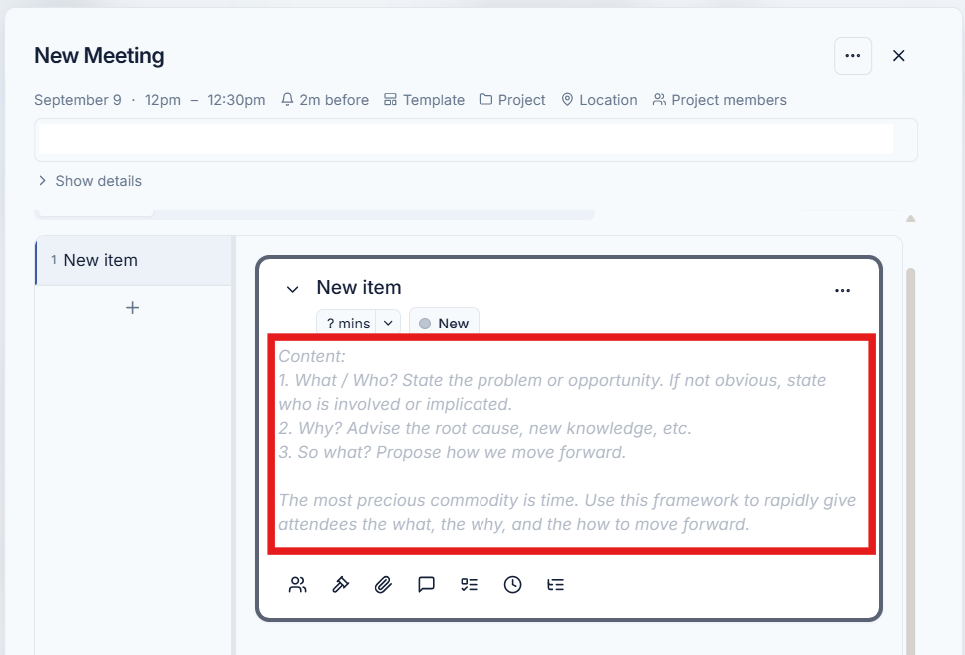
Task: Attach a file using the paperclip icon
Action: tap(383, 584)
